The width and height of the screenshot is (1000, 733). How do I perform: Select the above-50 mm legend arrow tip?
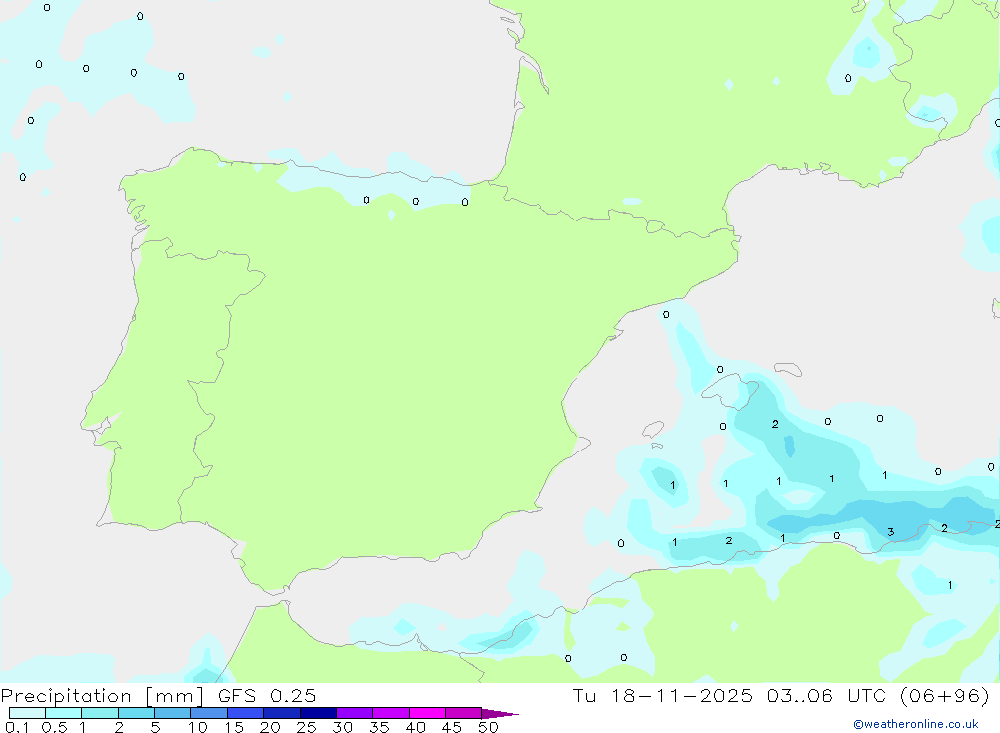(499, 714)
